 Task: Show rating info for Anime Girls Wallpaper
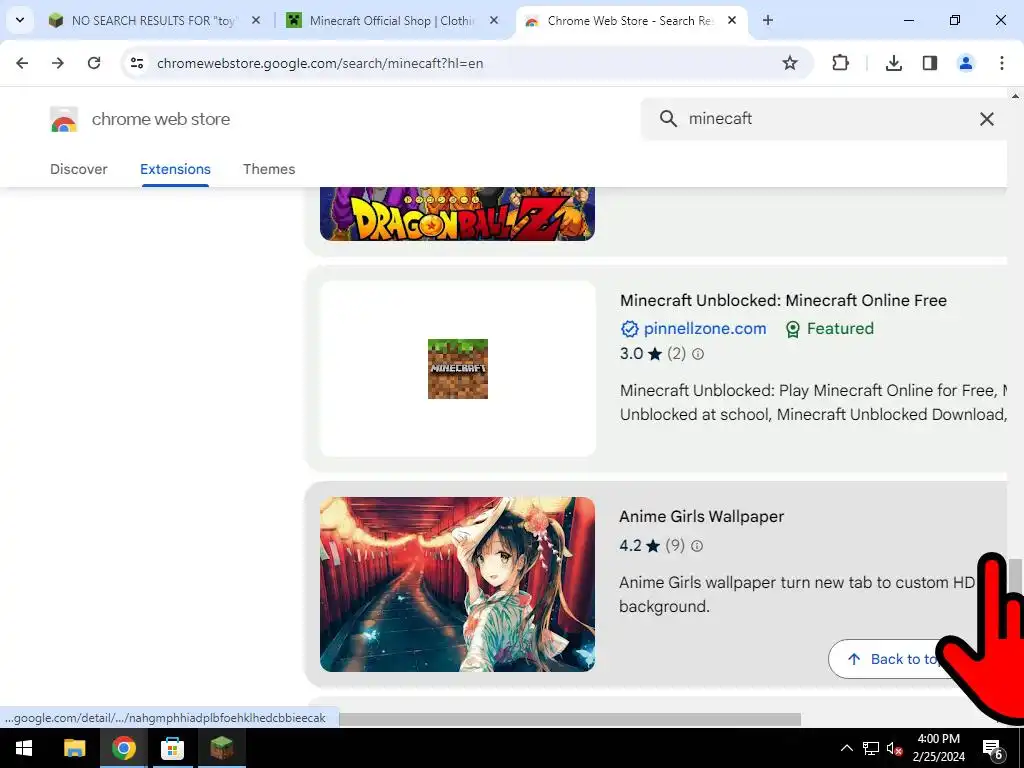tap(697, 546)
